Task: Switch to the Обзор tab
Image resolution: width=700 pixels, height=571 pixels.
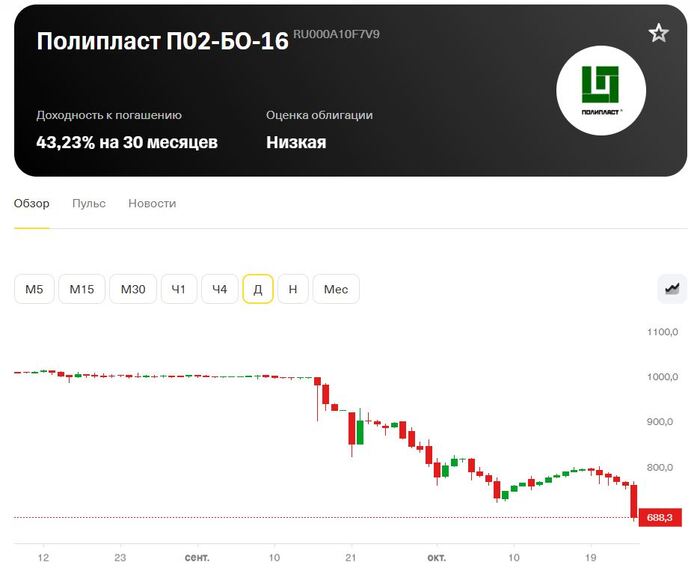Action: click(x=31, y=204)
